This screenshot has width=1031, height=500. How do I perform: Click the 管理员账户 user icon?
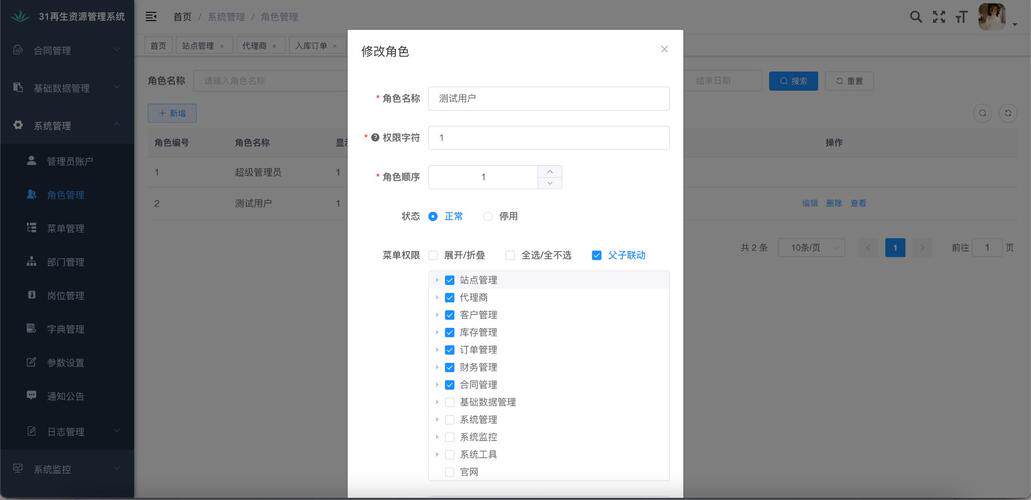click(x=32, y=161)
